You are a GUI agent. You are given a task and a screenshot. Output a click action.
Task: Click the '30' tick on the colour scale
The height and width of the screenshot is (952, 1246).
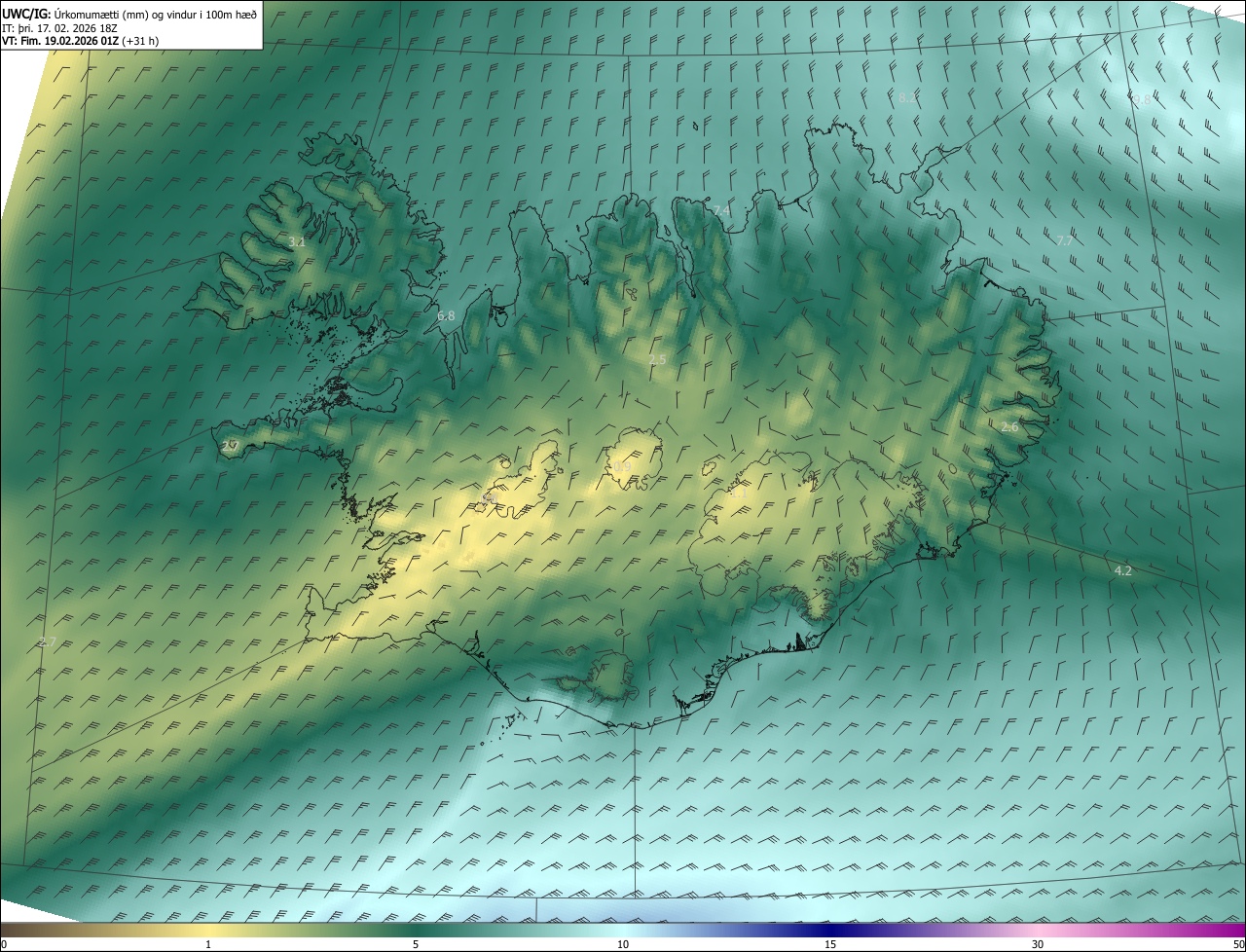point(1038,944)
